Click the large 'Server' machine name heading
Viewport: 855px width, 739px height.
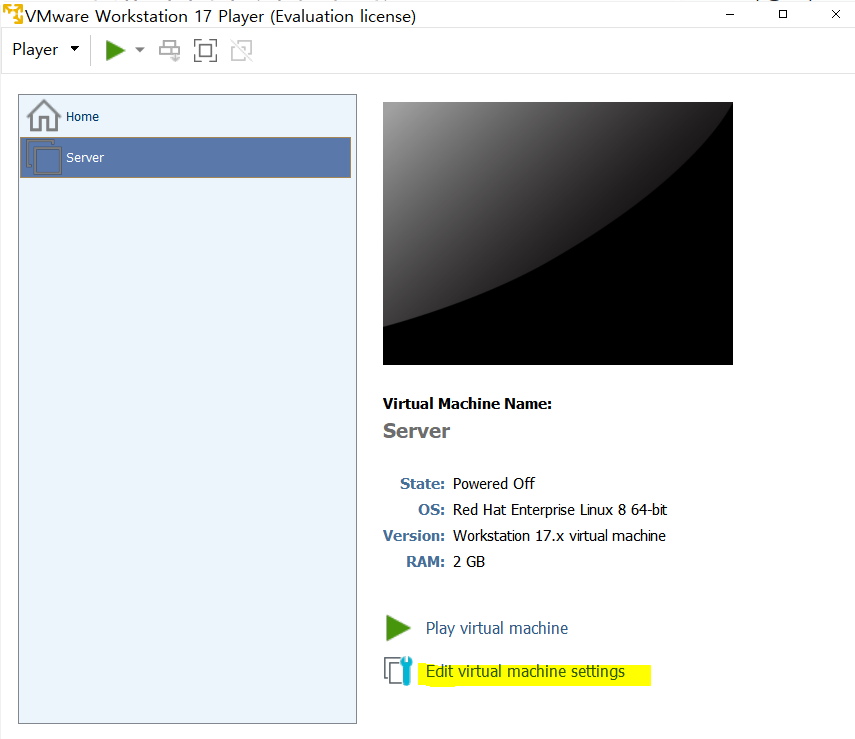[x=417, y=431]
